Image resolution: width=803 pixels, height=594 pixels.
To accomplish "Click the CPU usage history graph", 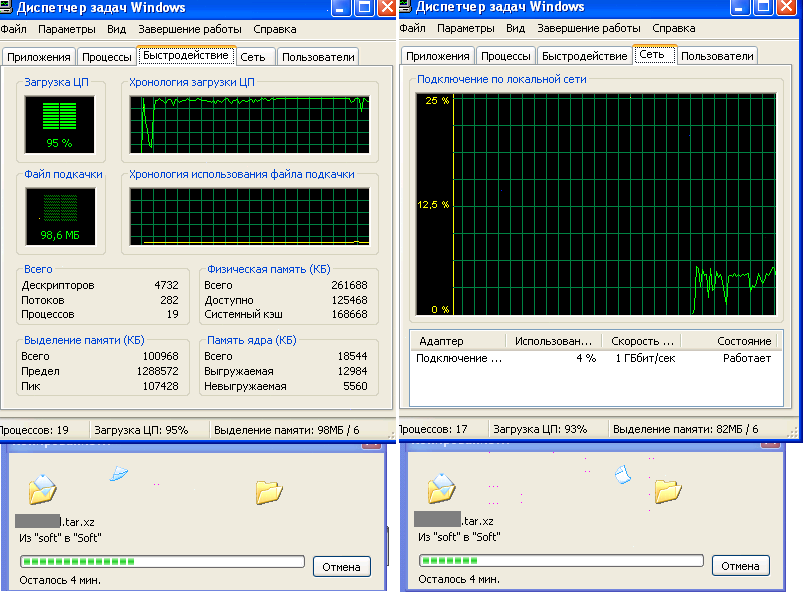I will [x=249, y=124].
